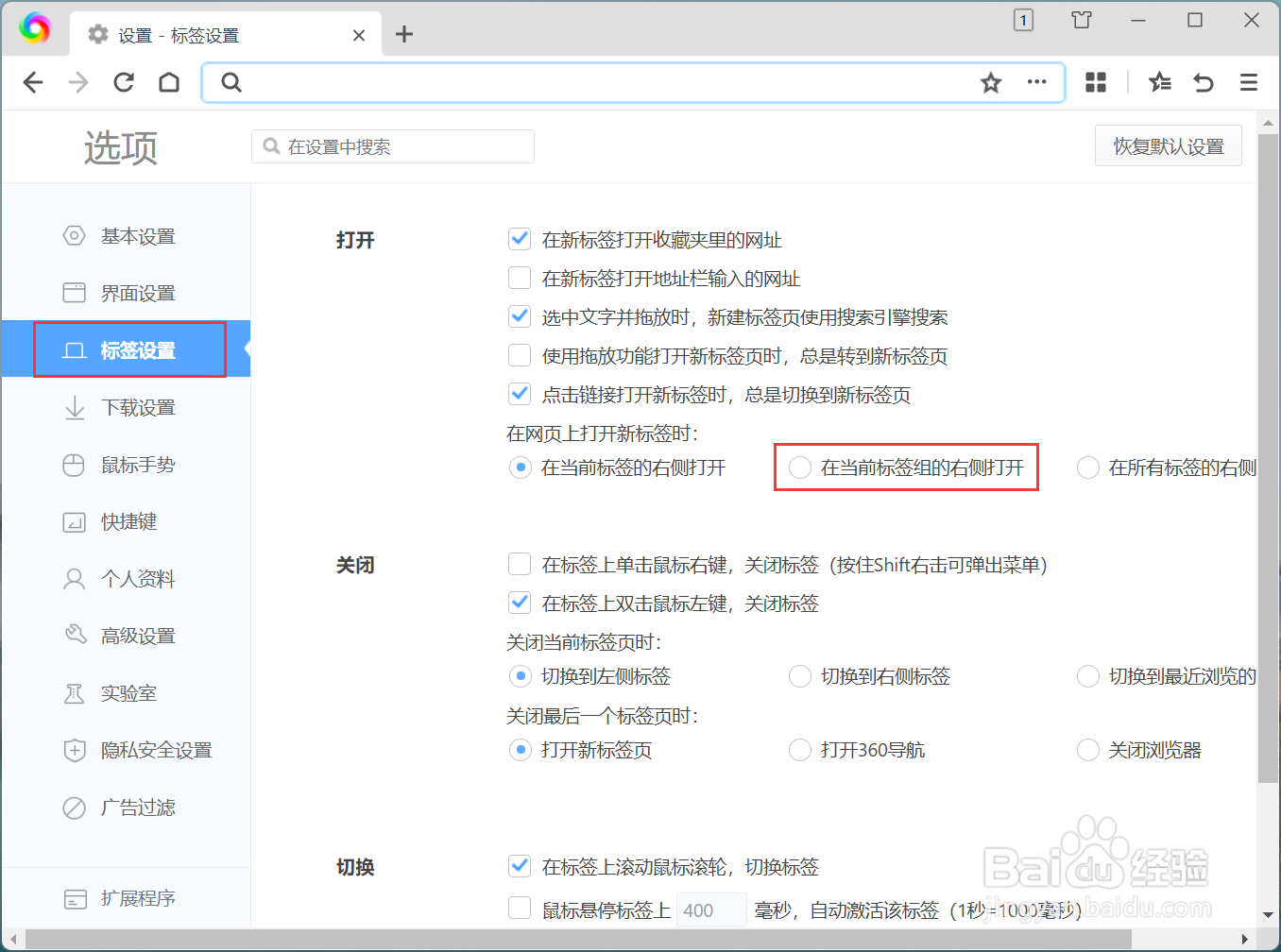Viewport: 1281px width, 952px height.
Task: Select 打开360导航 as last-tab action
Action: (800, 750)
